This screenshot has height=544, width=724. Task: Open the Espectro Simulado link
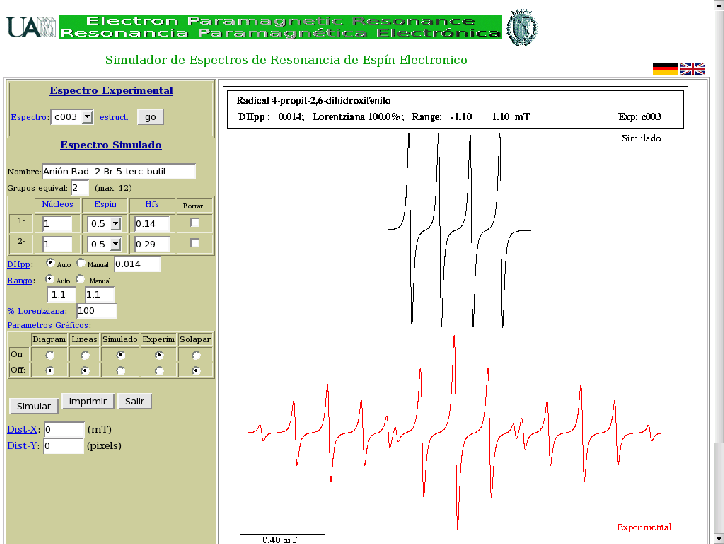click(111, 145)
